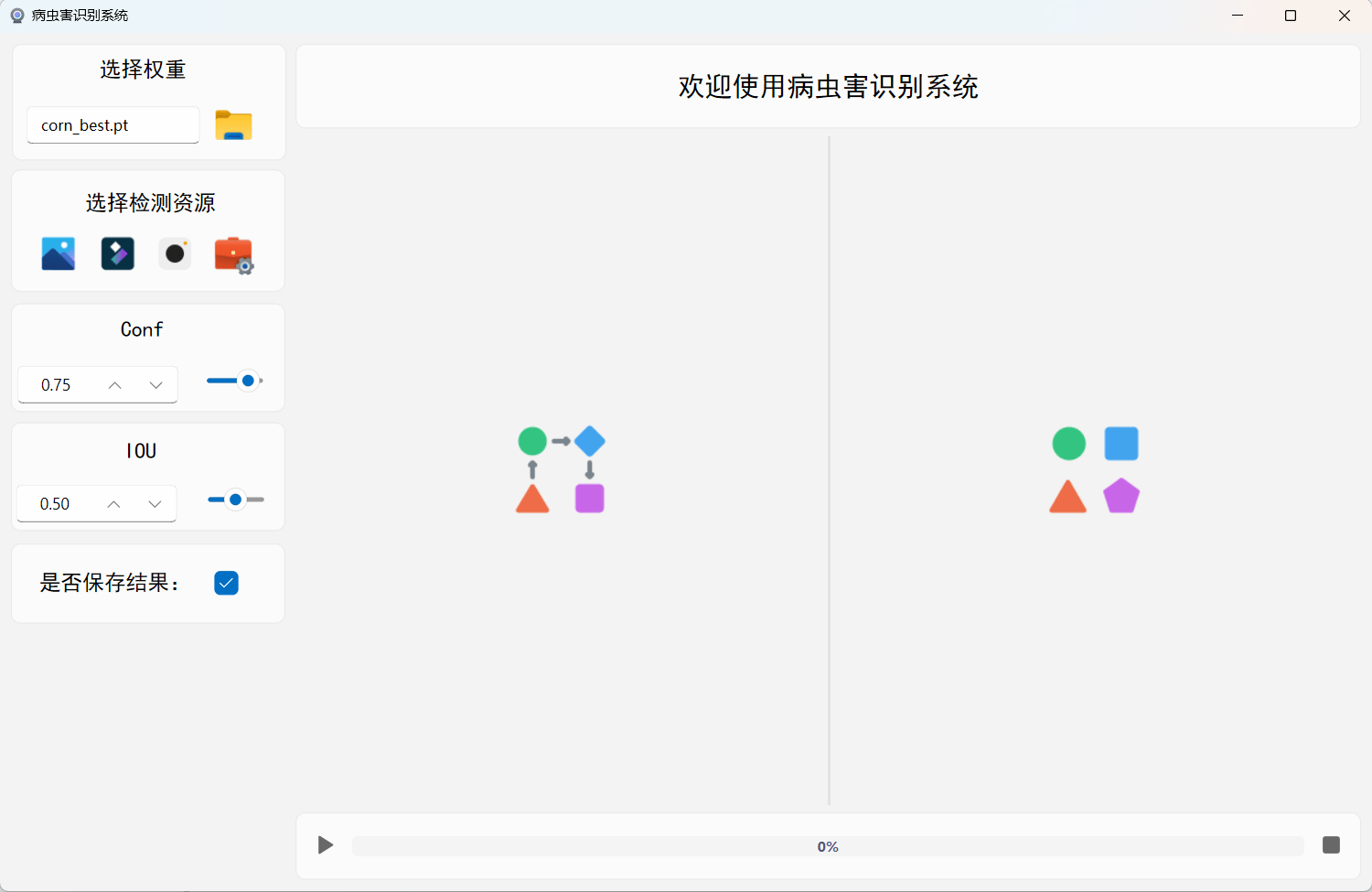The width and height of the screenshot is (1372, 892).
Task: Start detection with the play button
Action: point(326,844)
